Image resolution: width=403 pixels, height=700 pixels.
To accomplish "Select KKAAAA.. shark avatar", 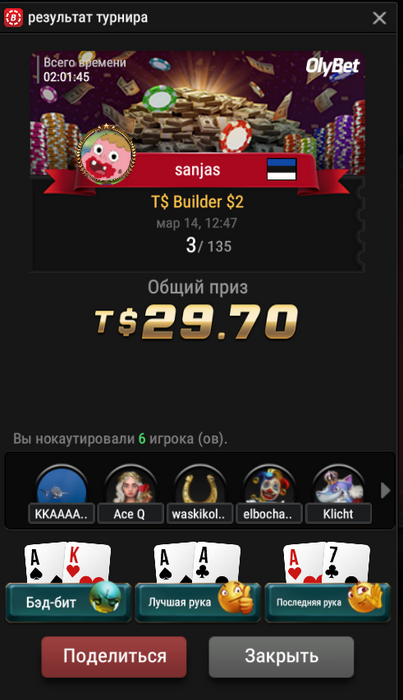I will 62,485.
